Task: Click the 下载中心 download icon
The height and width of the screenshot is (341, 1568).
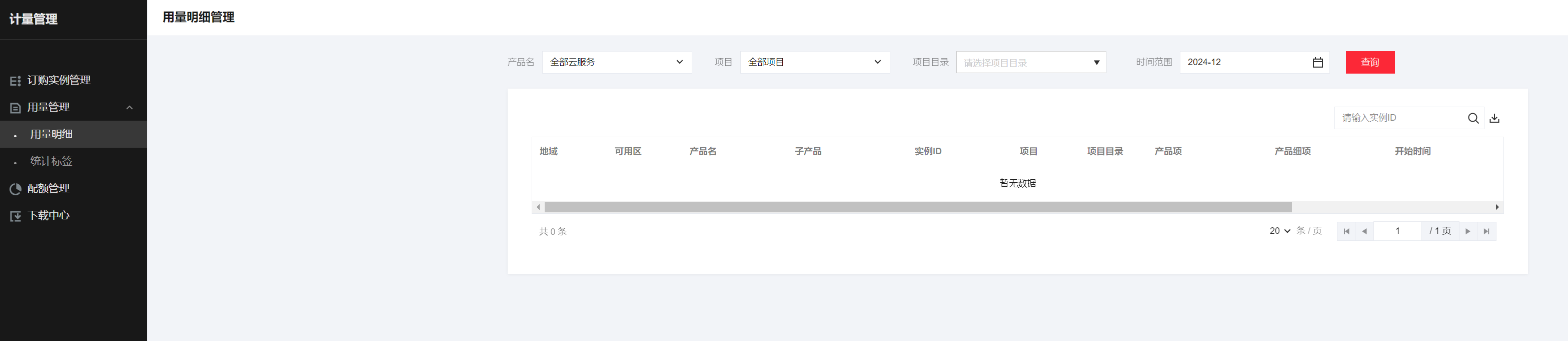Action: click(x=15, y=216)
